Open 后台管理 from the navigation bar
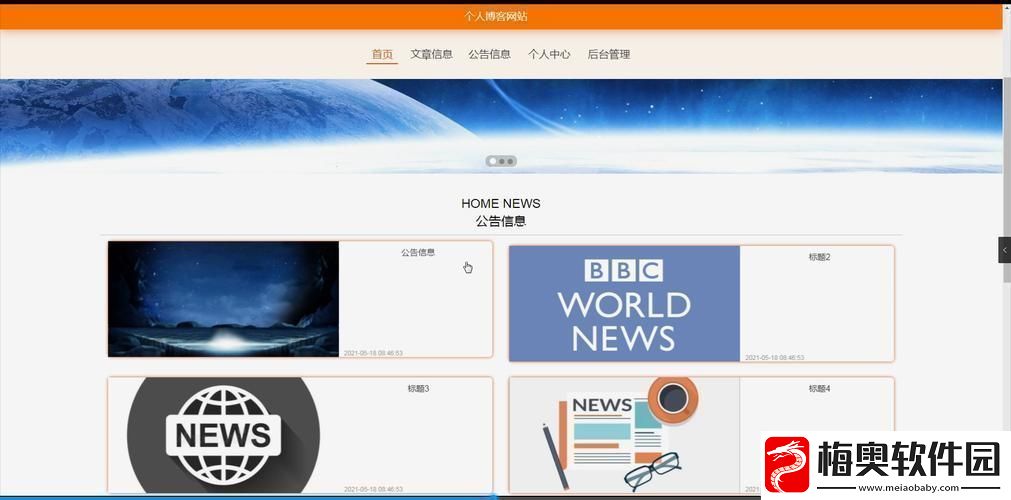1011x500 pixels. point(609,55)
